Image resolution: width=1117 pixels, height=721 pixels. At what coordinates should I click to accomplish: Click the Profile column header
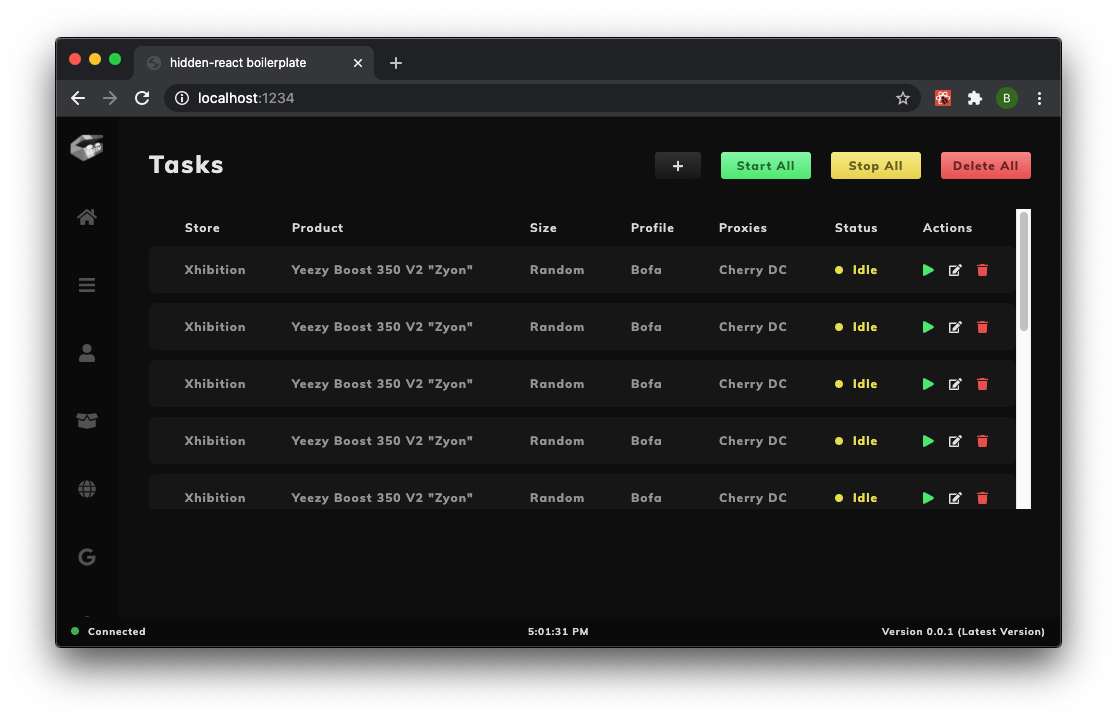click(x=653, y=228)
